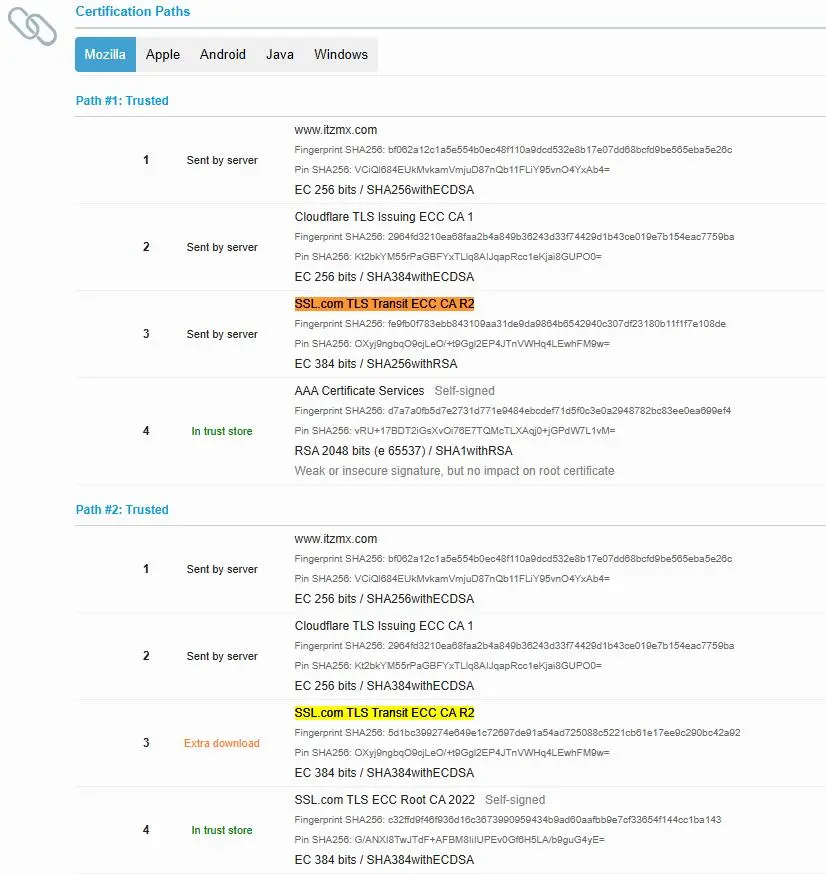Click Cloudflare TLS Issuing ECC CA 1 in Path #2
The width and height of the screenshot is (826, 874).
pyautogui.click(x=384, y=626)
